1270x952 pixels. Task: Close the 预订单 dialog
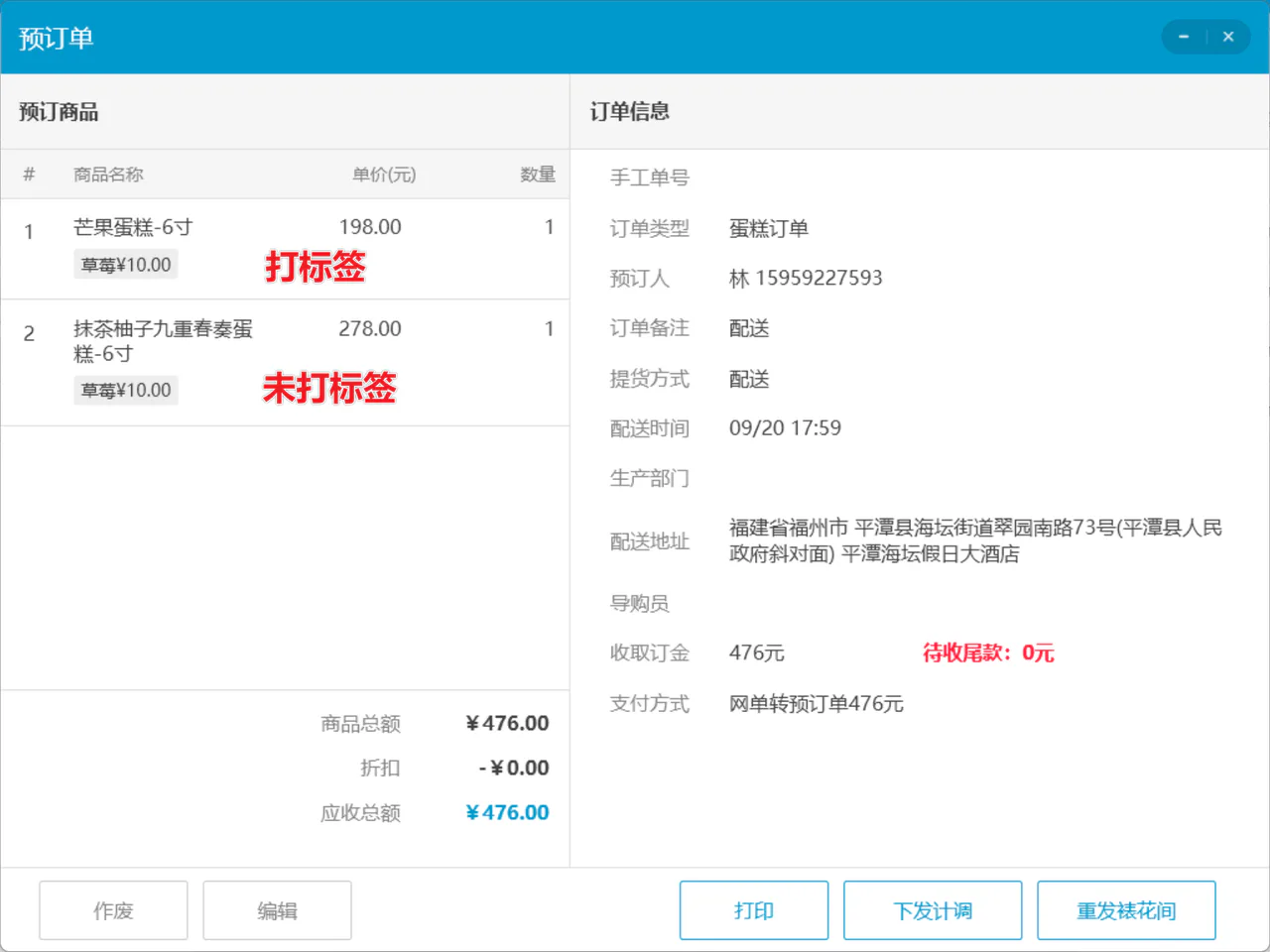coord(1228,37)
